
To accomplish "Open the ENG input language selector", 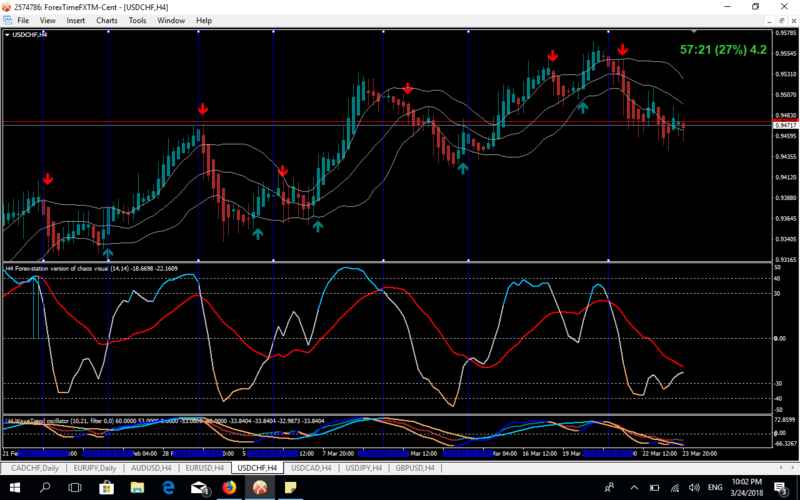I will pos(714,487).
